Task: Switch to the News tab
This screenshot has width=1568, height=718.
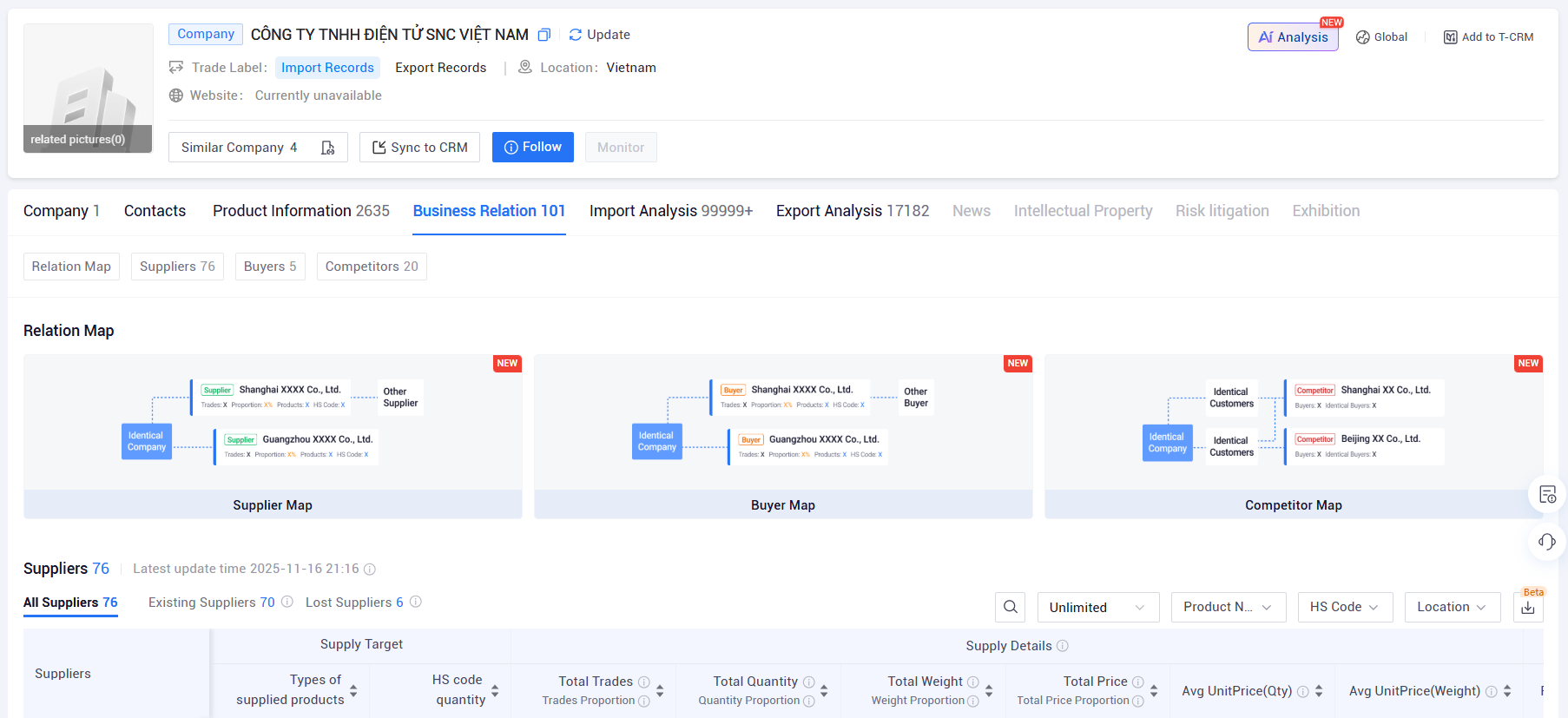Action: (x=972, y=211)
